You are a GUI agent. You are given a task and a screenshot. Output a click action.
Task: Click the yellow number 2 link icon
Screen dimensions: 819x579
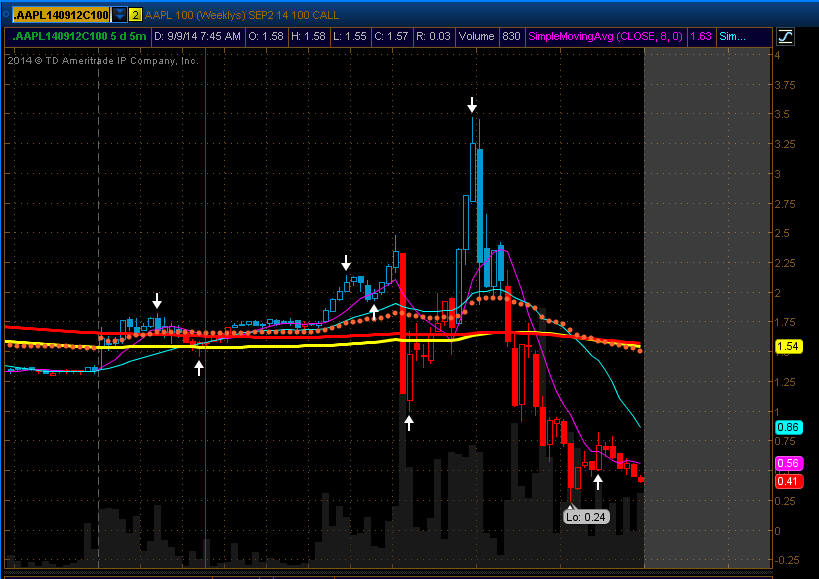pos(135,15)
